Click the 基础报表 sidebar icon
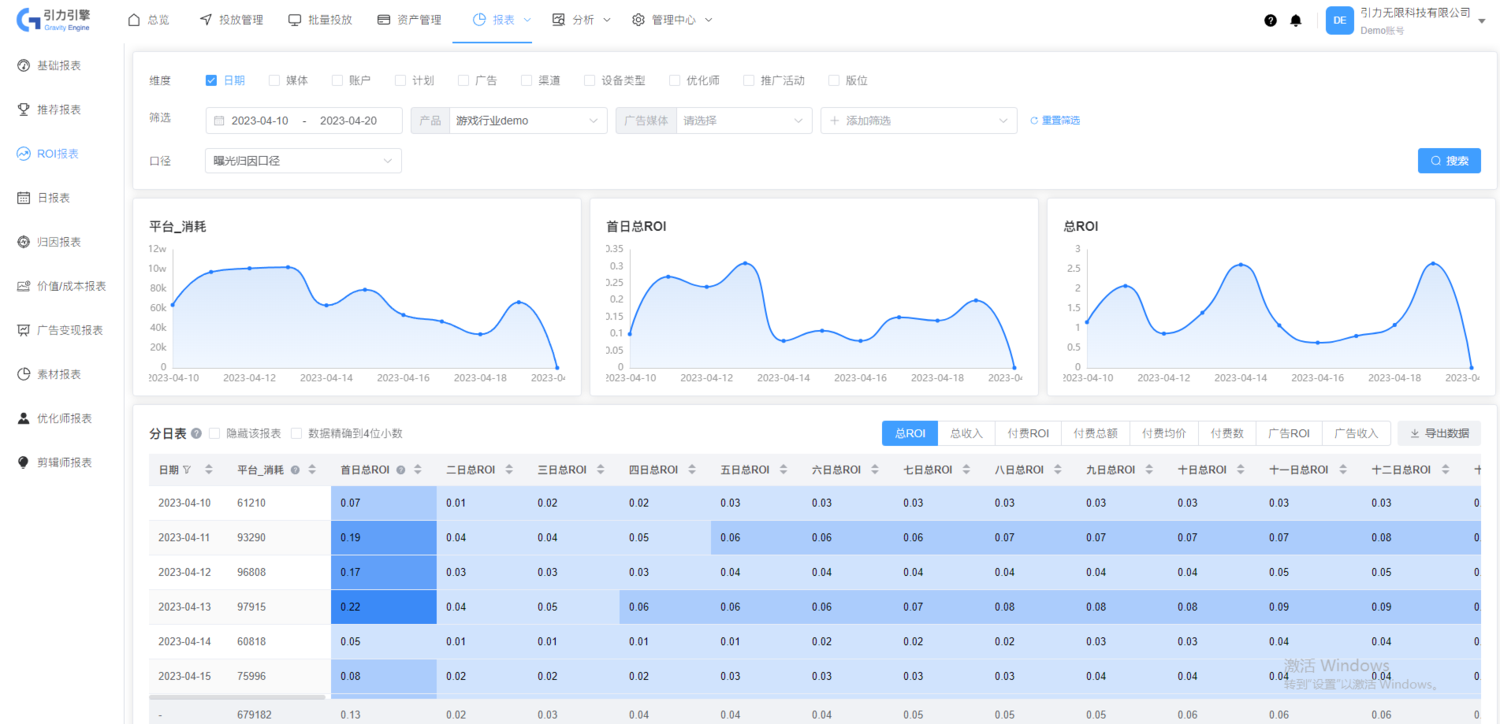This screenshot has width=1500, height=724. pyautogui.click(x=24, y=66)
